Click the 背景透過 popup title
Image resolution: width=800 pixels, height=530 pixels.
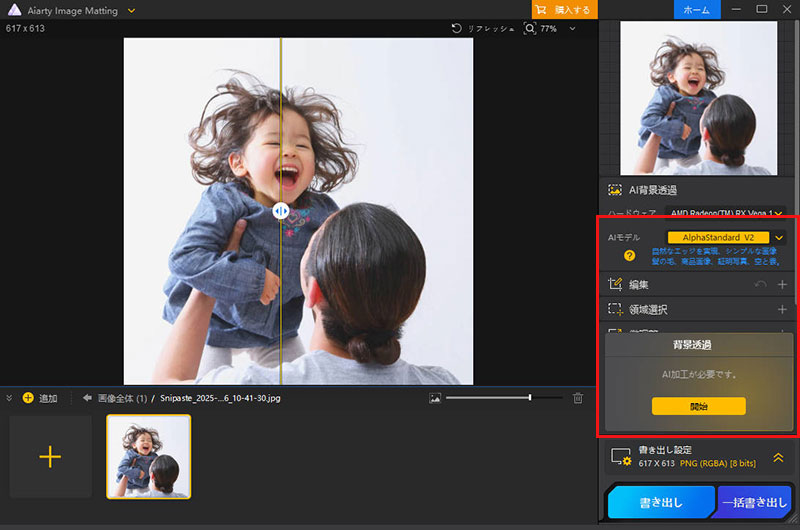tap(692, 345)
